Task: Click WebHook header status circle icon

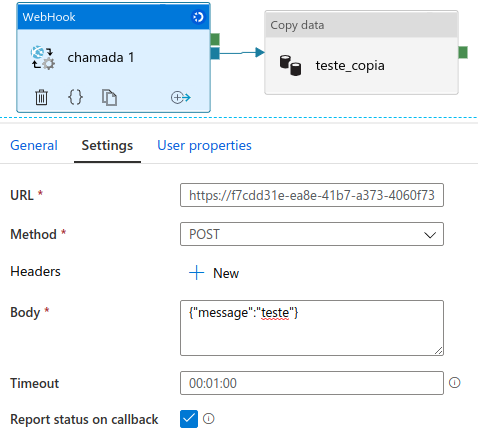Action: coord(198,17)
